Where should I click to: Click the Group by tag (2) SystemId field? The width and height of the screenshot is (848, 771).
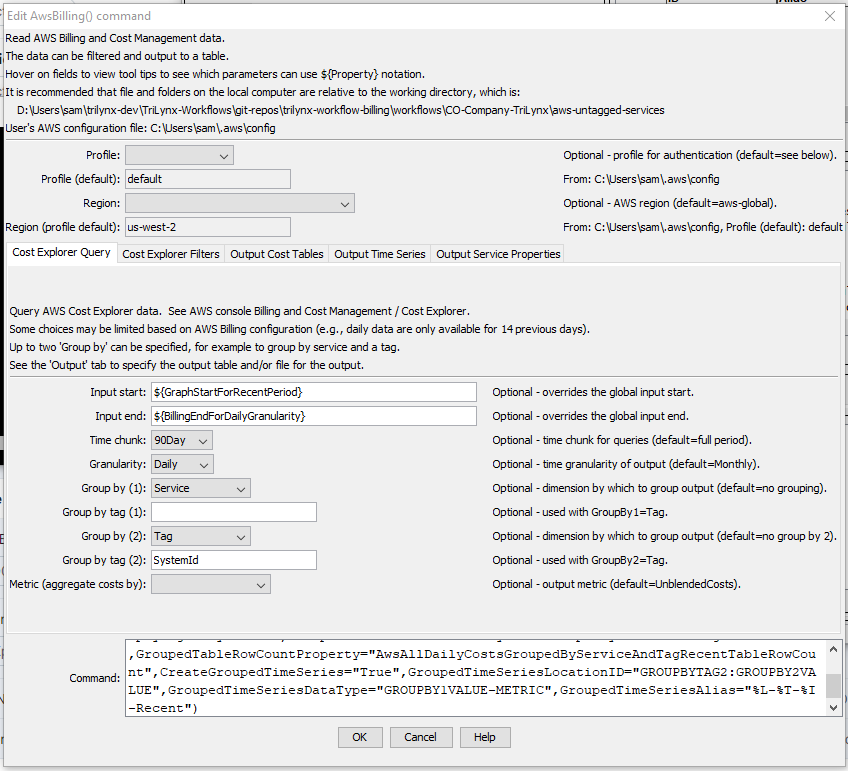click(x=234, y=561)
